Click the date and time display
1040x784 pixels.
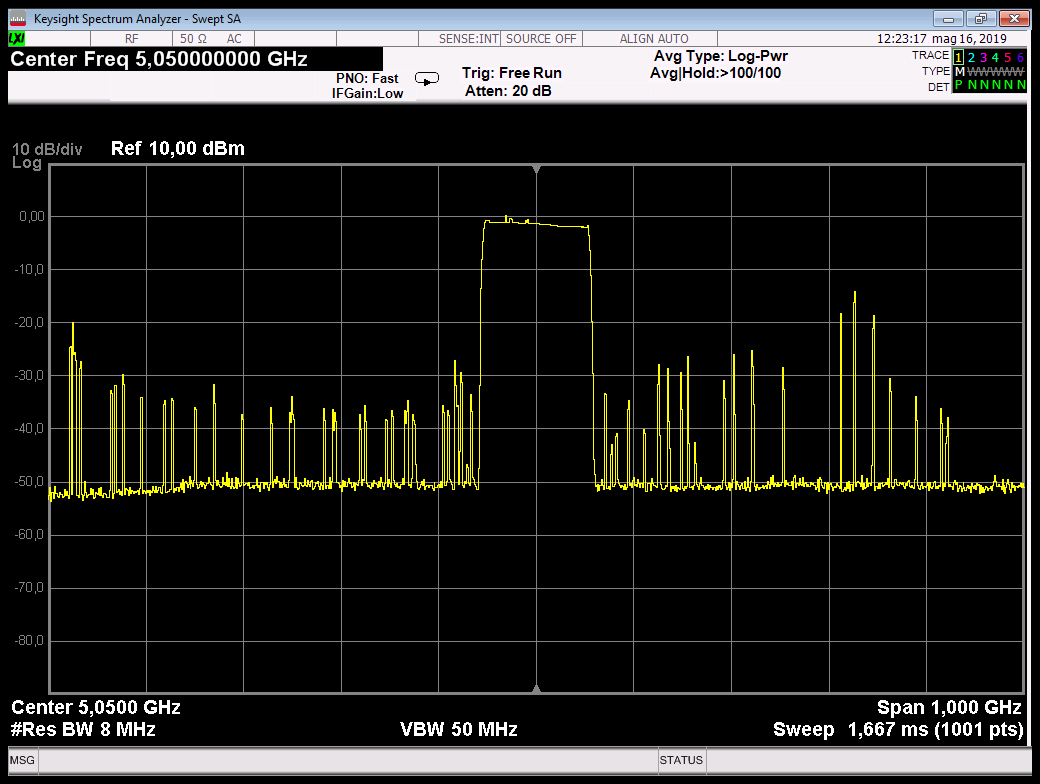click(x=942, y=39)
